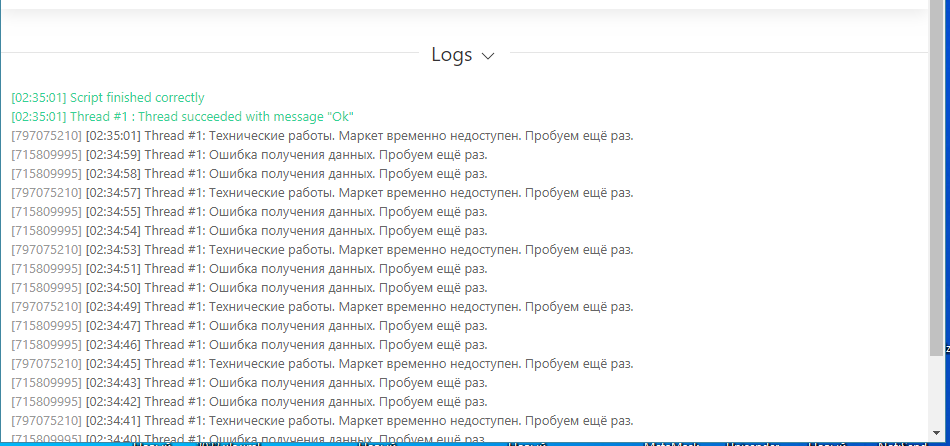
Task: Open action ID 797075210 at 02:34:49
Action: click(46, 307)
